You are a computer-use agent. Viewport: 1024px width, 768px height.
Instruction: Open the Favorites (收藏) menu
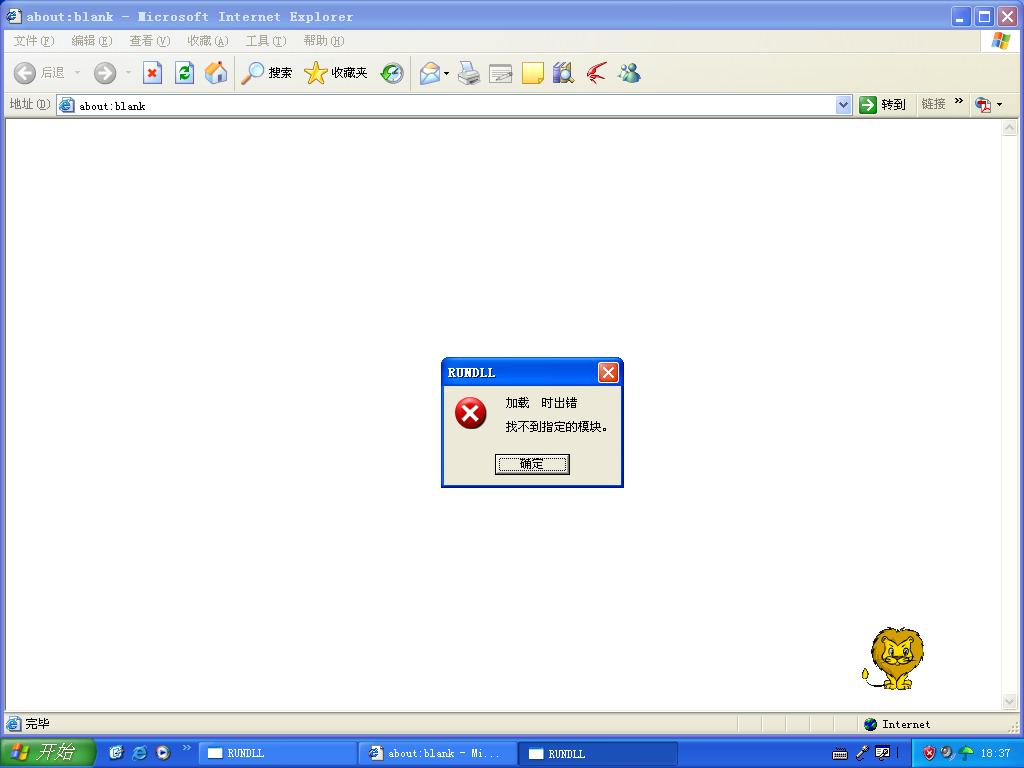tap(208, 41)
